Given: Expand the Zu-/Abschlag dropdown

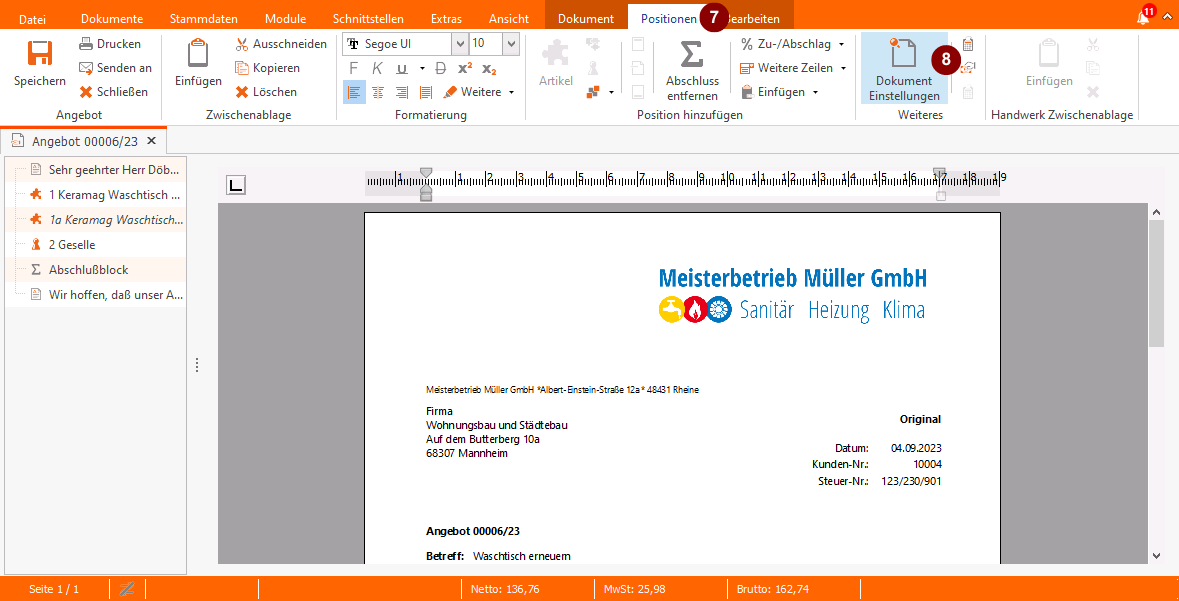Looking at the screenshot, I should tap(841, 44).
